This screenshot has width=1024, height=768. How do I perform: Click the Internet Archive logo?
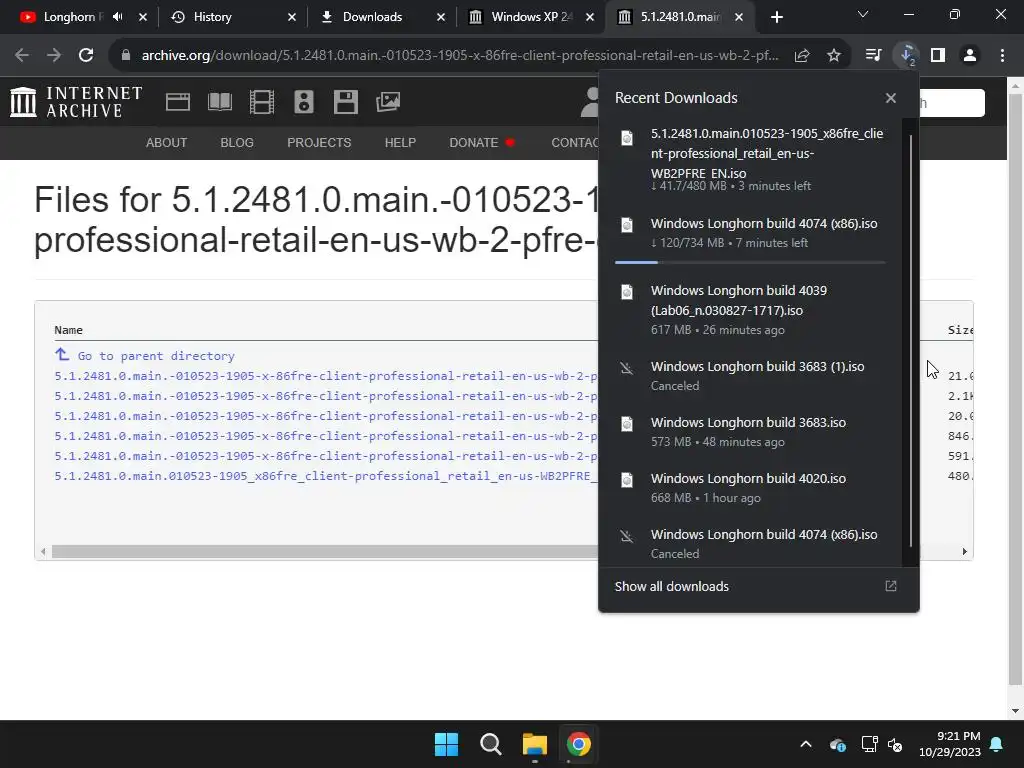coord(76,102)
